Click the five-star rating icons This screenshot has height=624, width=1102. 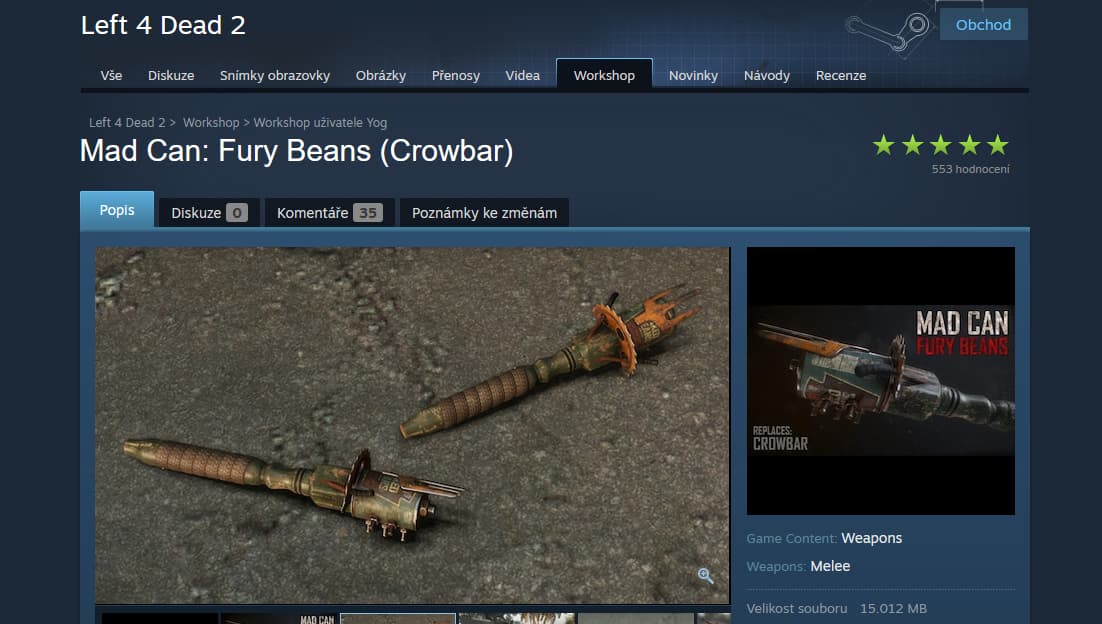(940, 145)
